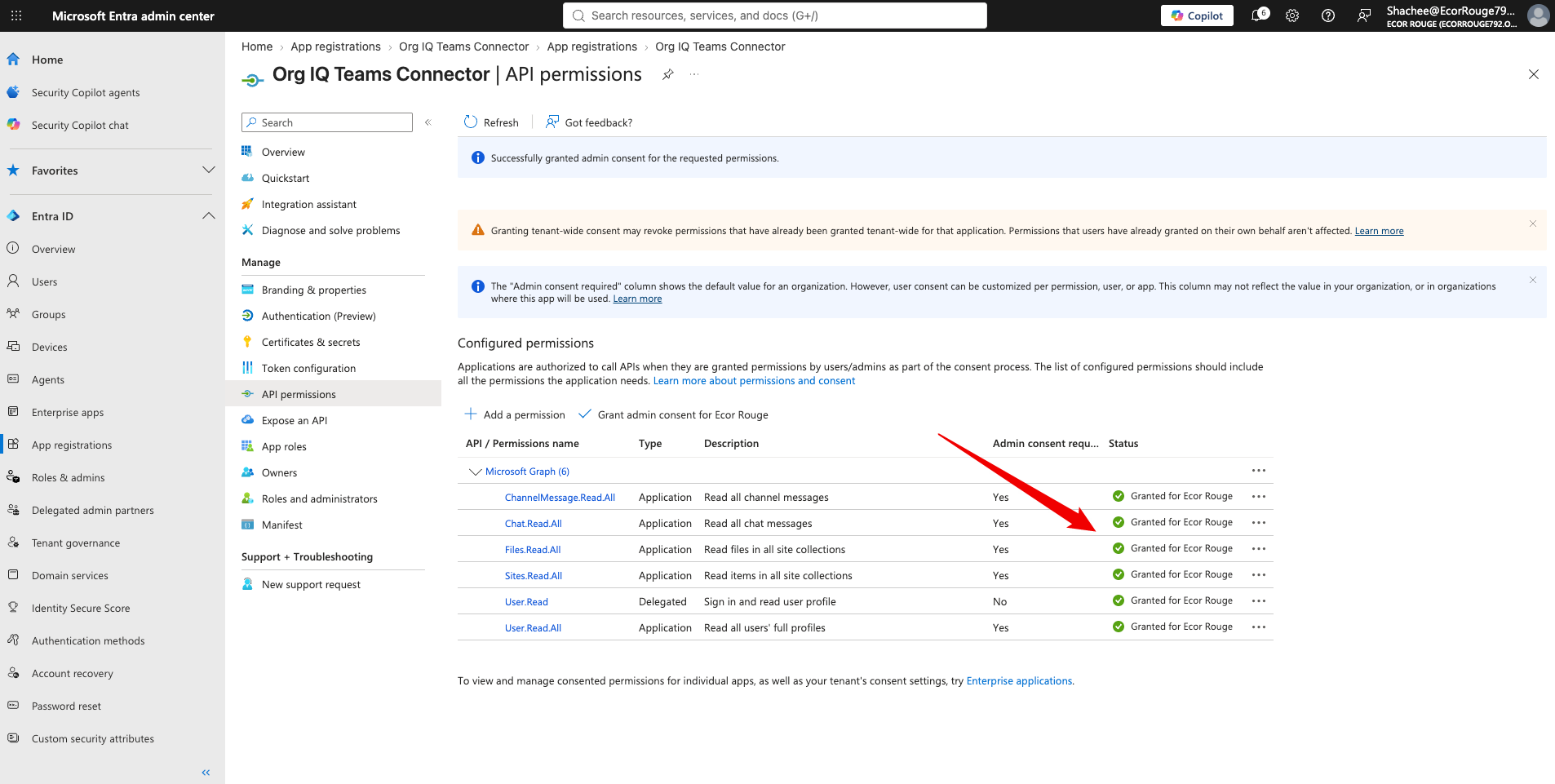Expand the Favorites section

(x=208, y=171)
